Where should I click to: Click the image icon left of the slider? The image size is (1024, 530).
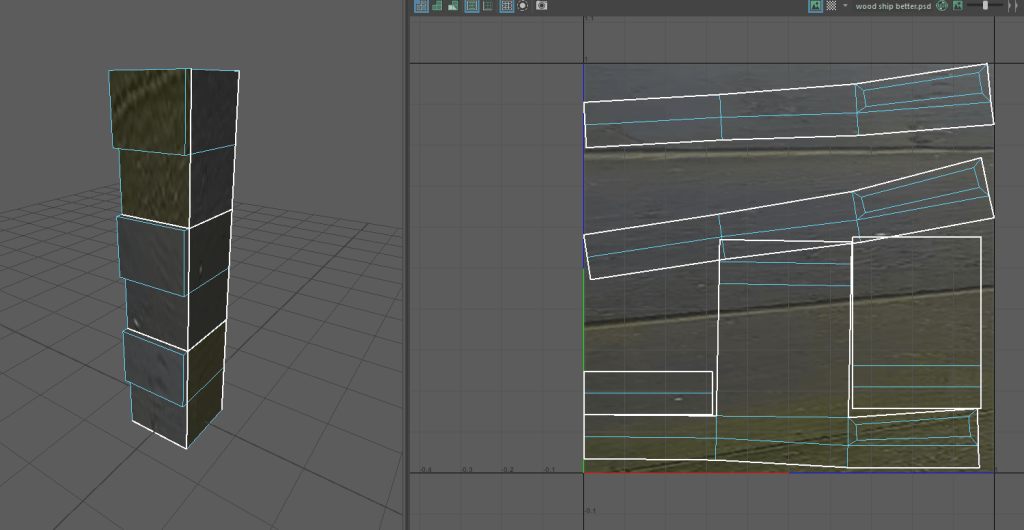[x=958, y=5]
